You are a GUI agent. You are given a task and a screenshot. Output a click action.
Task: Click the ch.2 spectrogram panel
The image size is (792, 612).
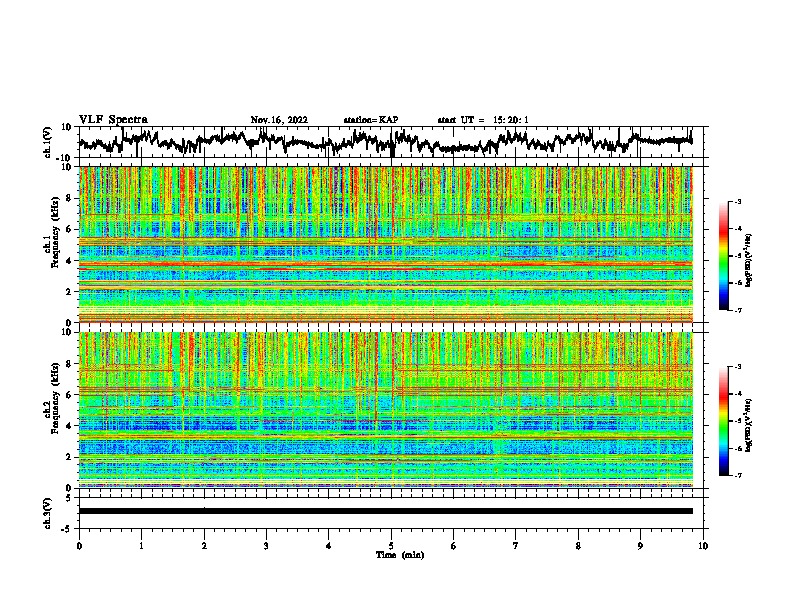(385, 410)
